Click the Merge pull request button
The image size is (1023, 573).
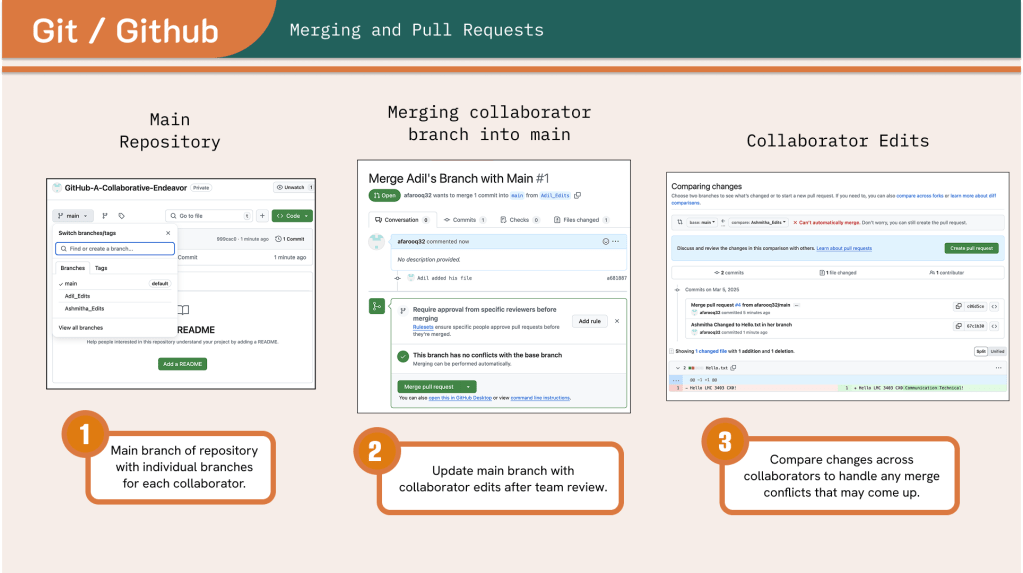pos(429,387)
